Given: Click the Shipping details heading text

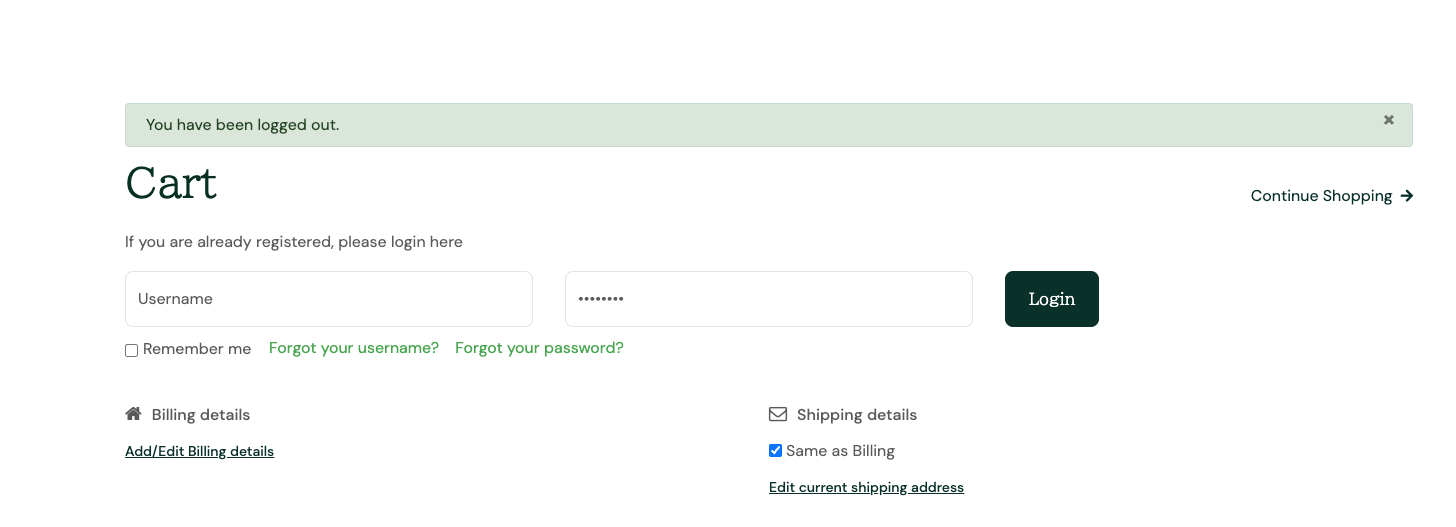Looking at the screenshot, I should click(856, 415).
